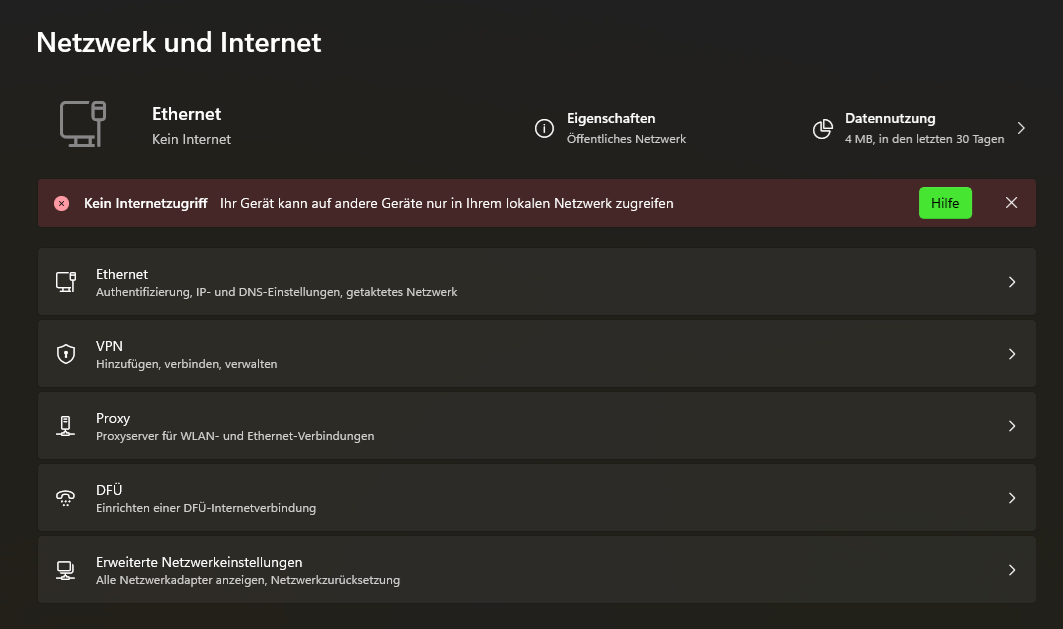Click the large Ethernet status icon
The width and height of the screenshot is (1063, 629).
pos(83,124)
